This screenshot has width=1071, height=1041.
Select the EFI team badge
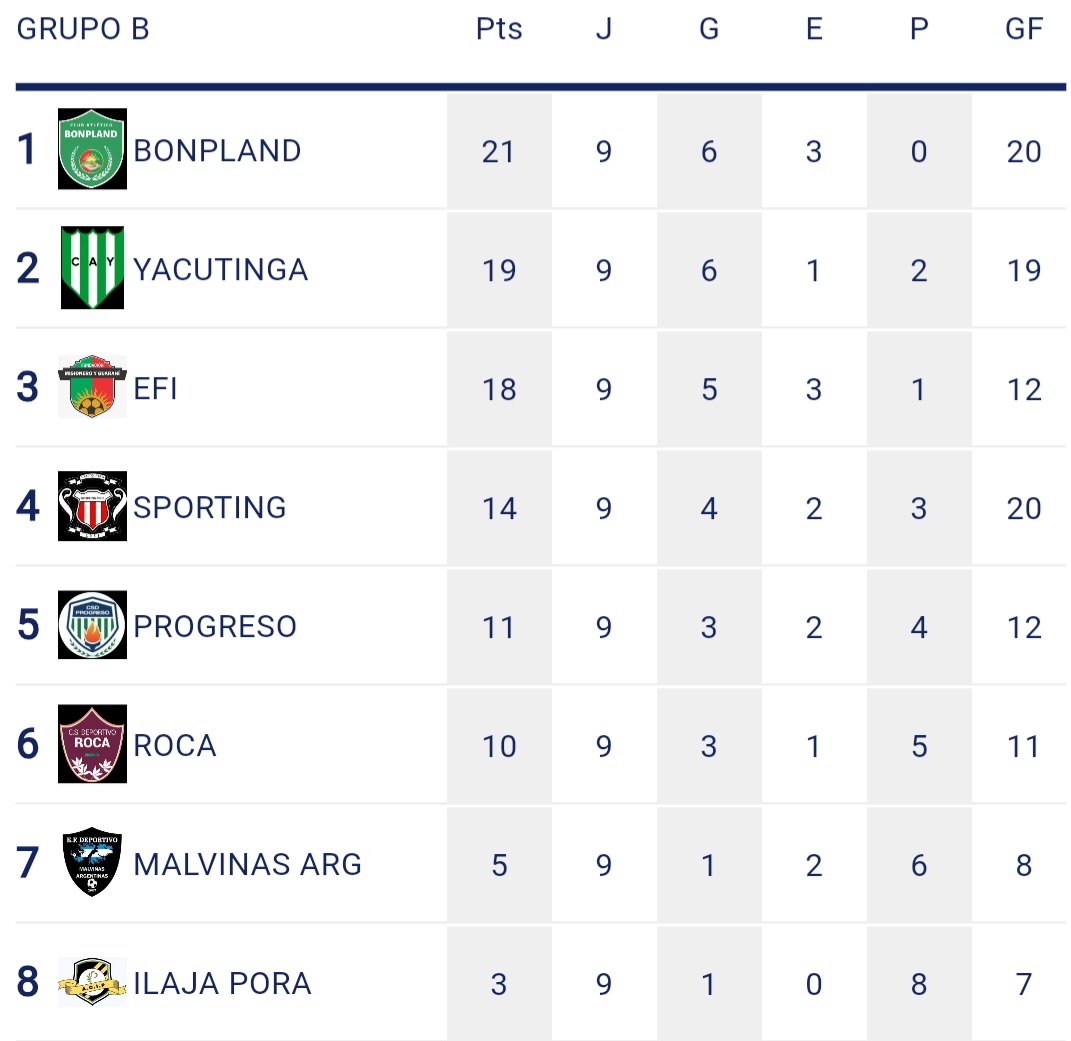92,387
